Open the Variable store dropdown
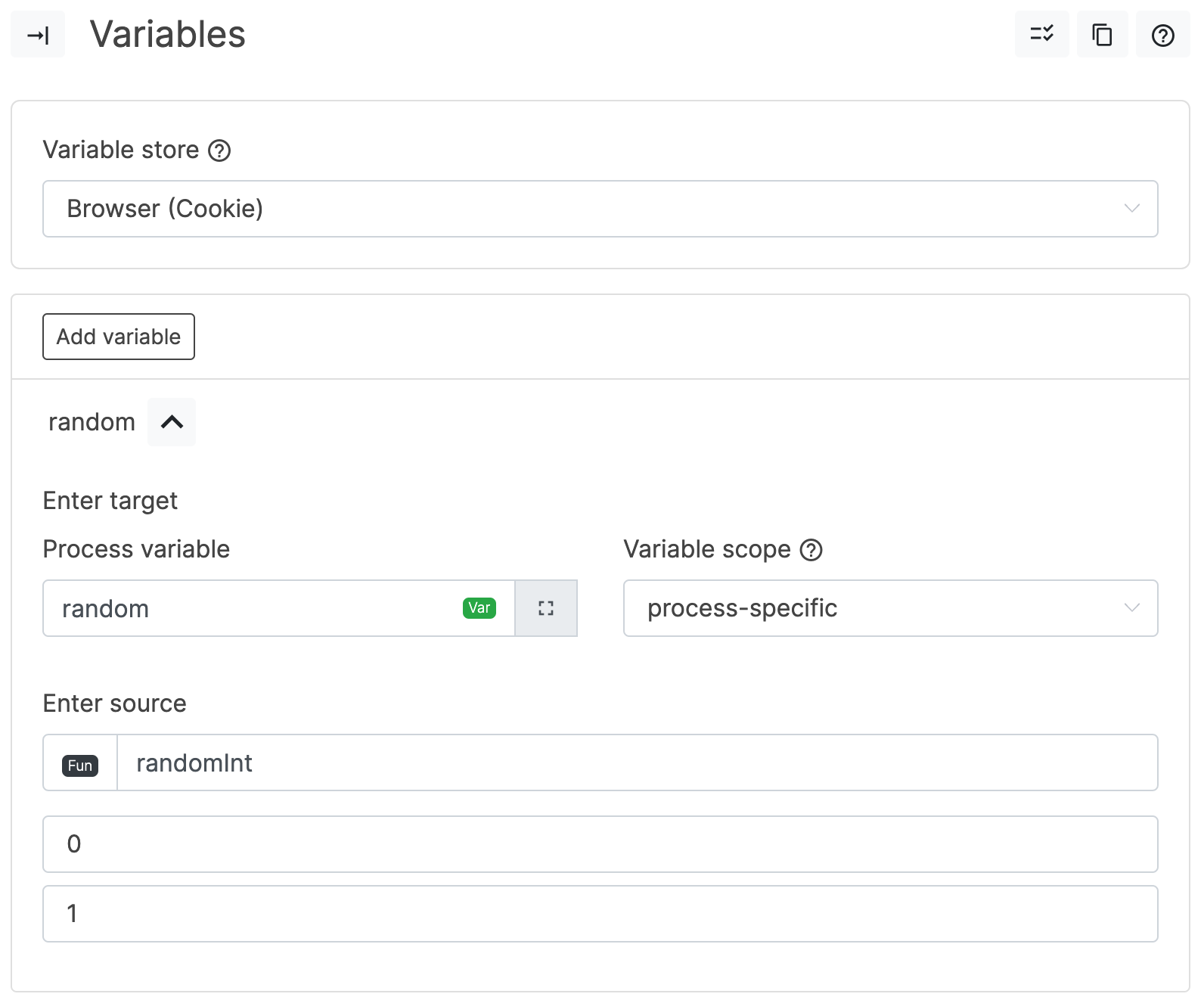 click(x=600, y=209)
